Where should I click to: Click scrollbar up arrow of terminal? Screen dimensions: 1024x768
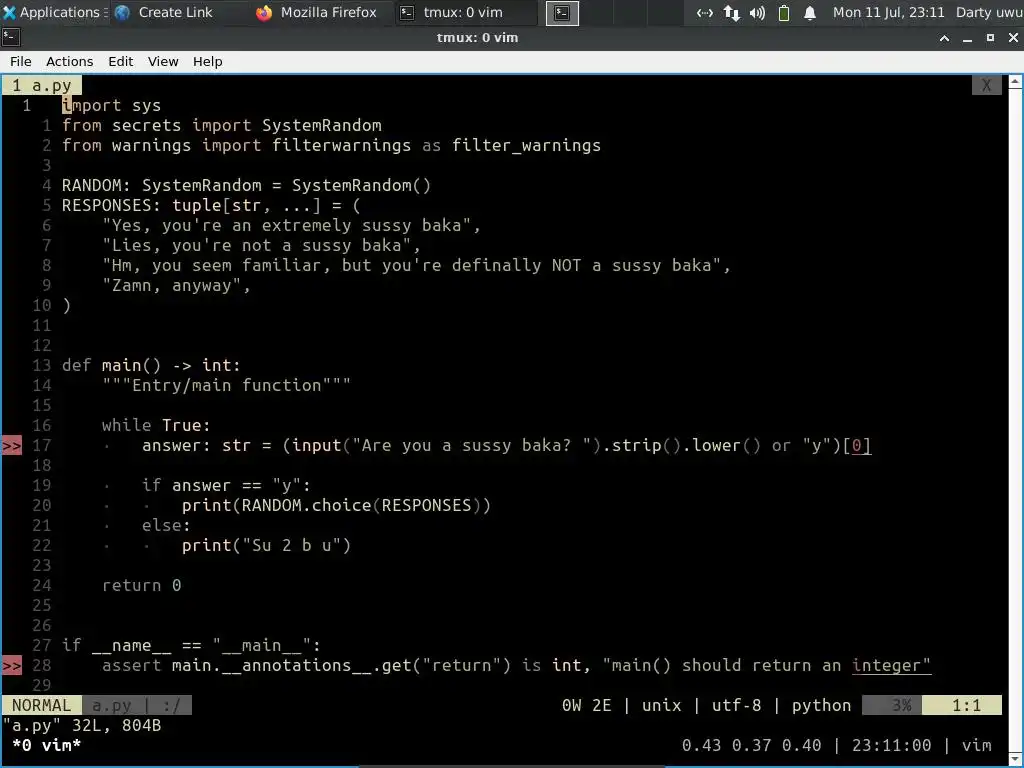click(1016, 82)
